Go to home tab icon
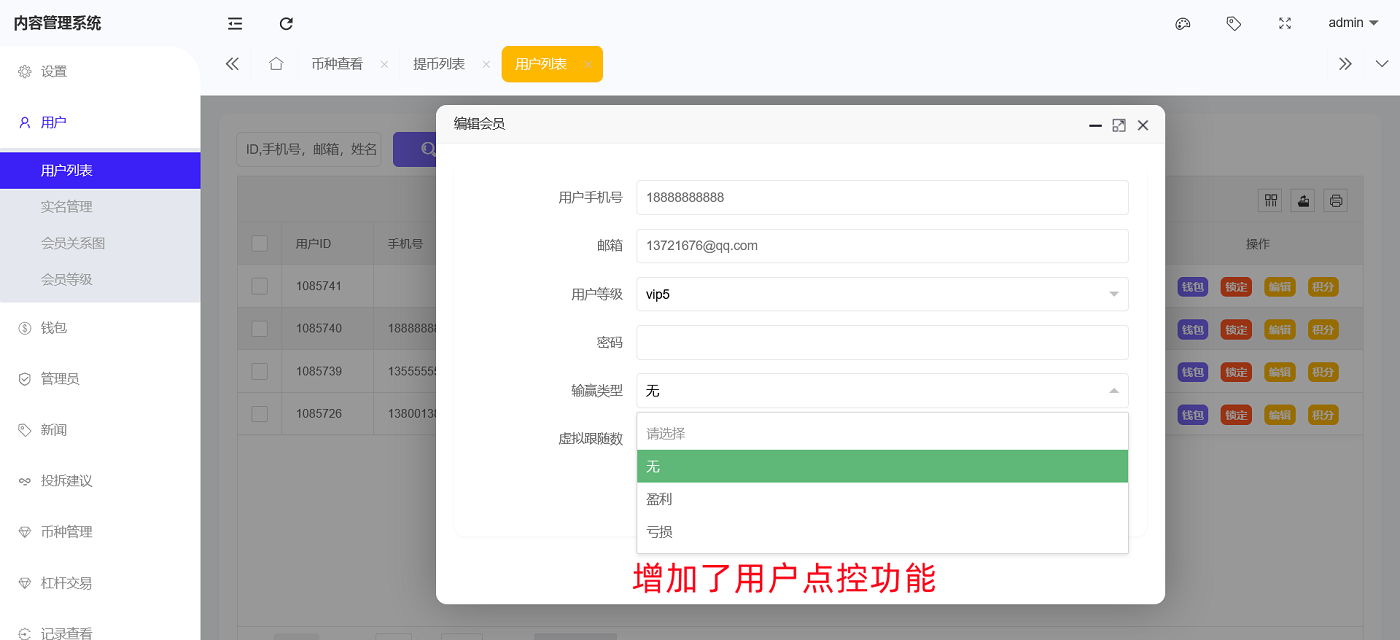 [x=276, y=64]
